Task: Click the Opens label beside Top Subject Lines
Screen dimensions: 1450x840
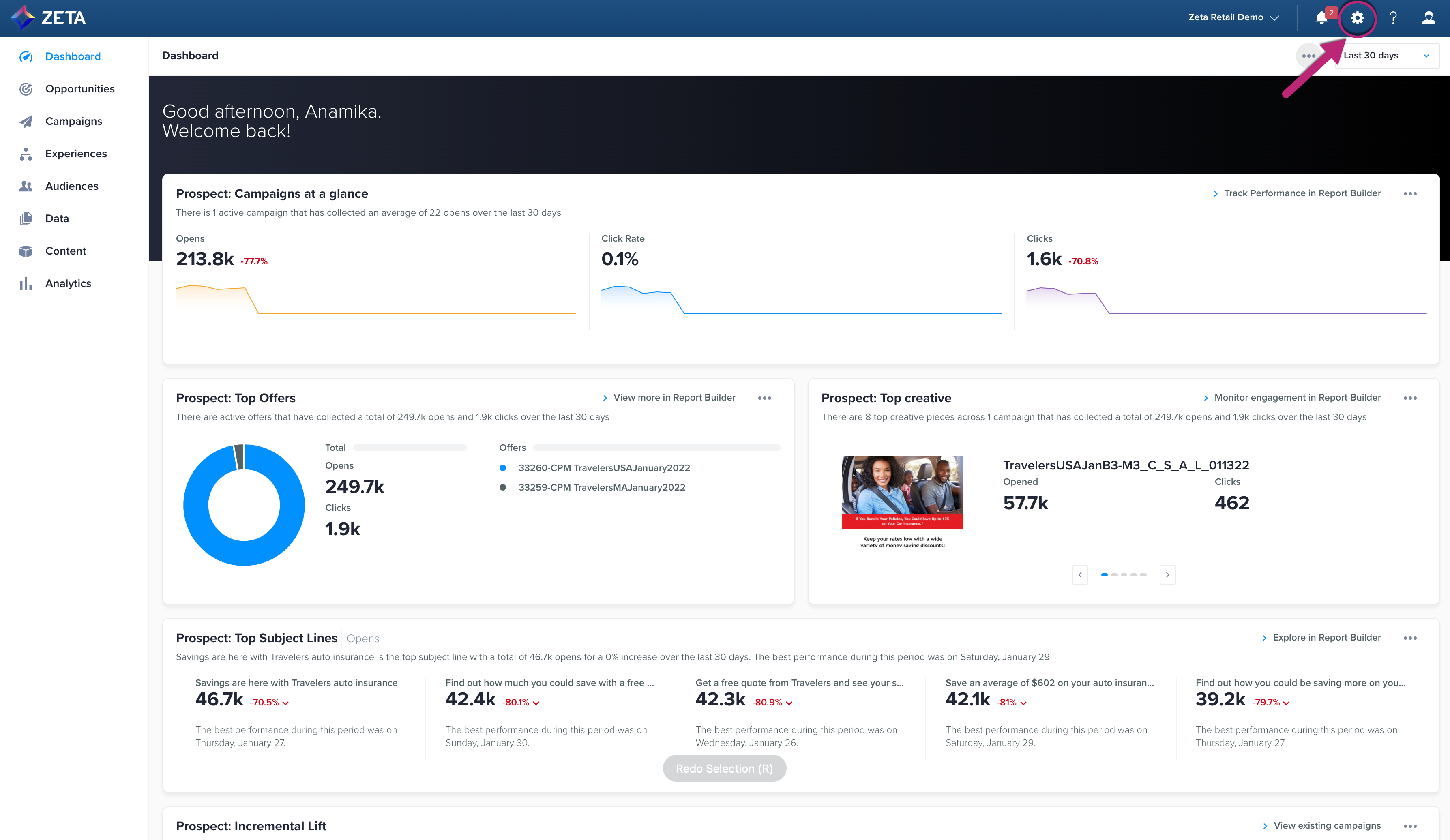Action: coord(362,639)
